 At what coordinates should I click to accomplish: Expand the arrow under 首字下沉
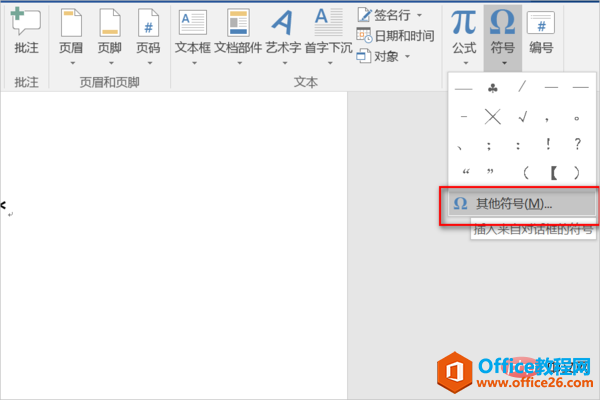coord(330,63)
